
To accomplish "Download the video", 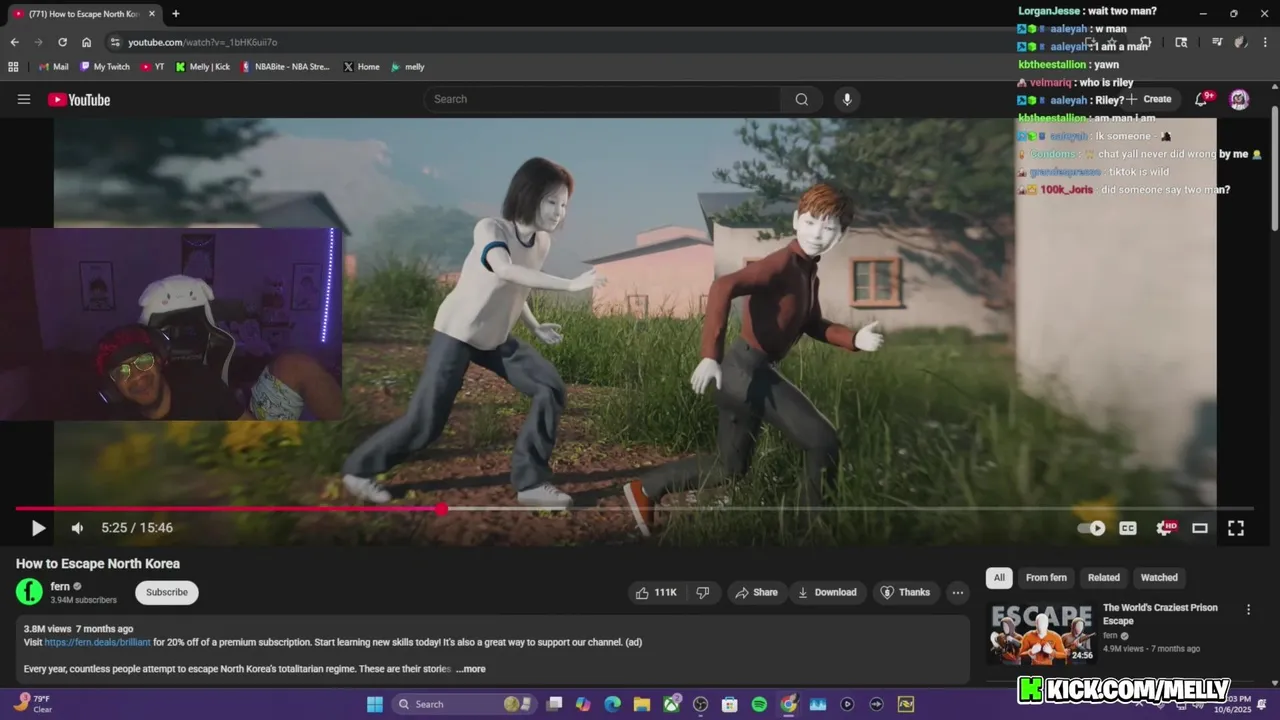I will coord(827,592).
